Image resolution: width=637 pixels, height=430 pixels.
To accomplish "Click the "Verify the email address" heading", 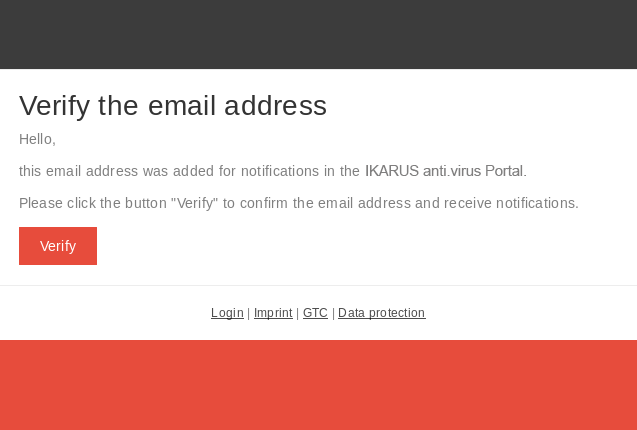I will coord(173,106).
